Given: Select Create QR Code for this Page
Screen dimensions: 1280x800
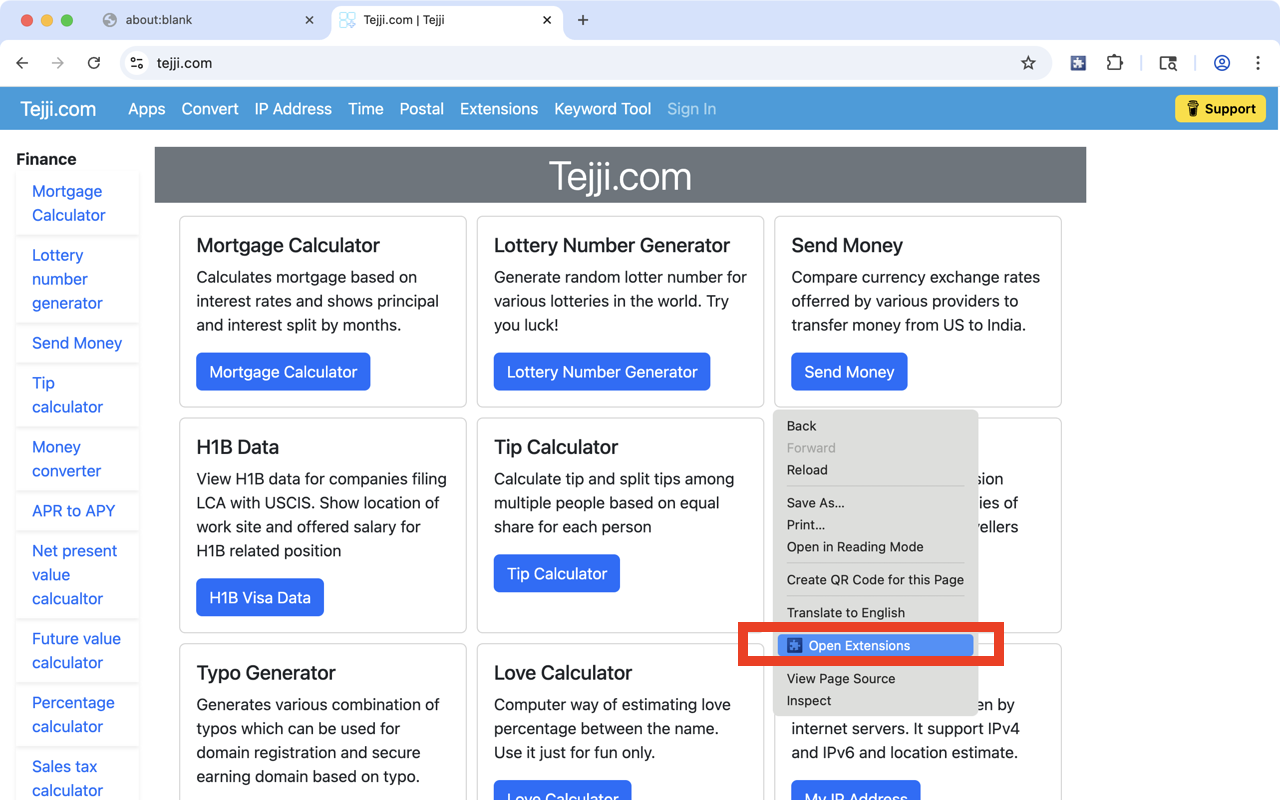Looking at the screenshot, I should click(875, 580).
